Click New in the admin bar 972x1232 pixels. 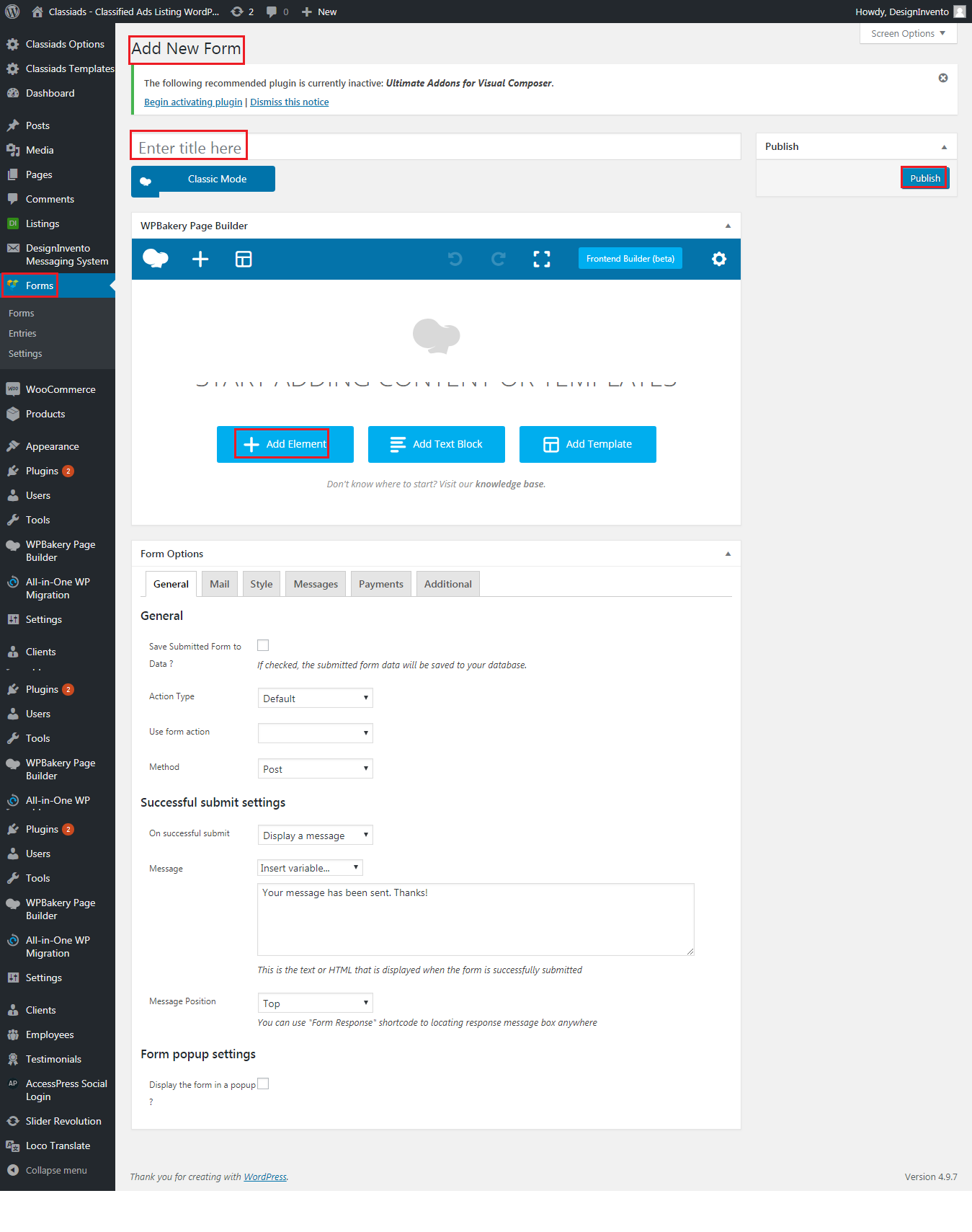coord(319,12)
